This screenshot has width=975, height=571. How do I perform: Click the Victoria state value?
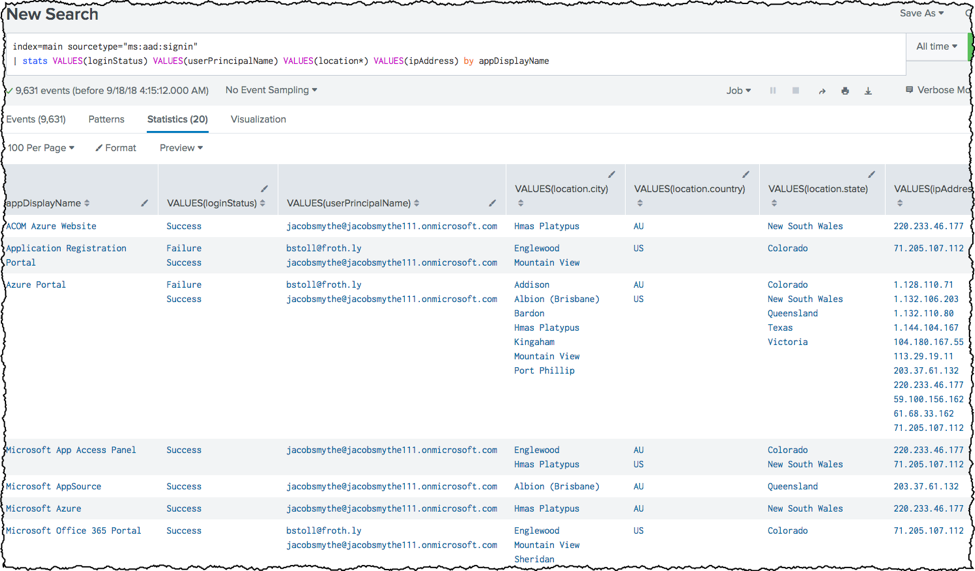coord(787,342)
